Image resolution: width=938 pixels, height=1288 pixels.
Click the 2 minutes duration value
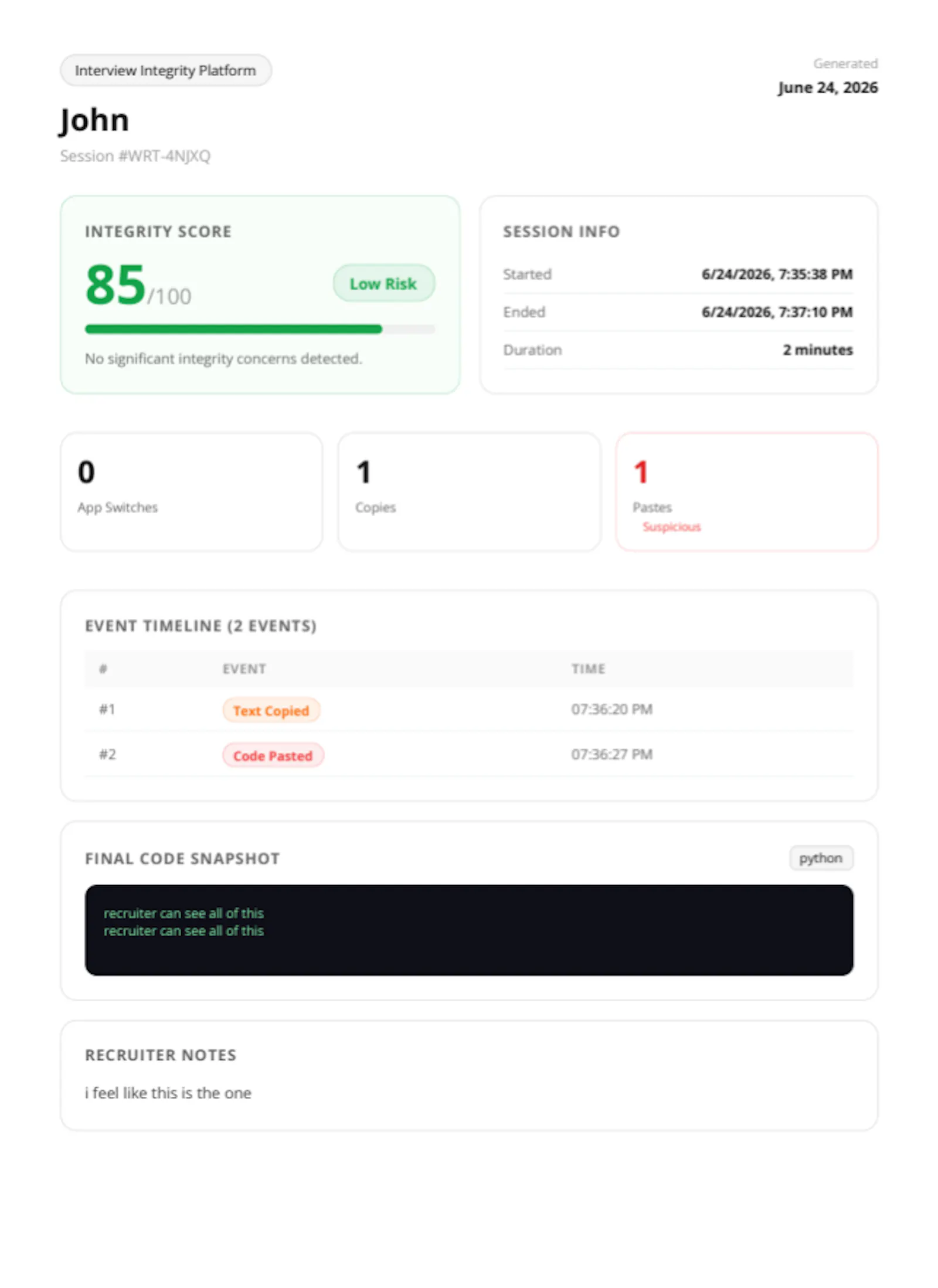(818, 350)
